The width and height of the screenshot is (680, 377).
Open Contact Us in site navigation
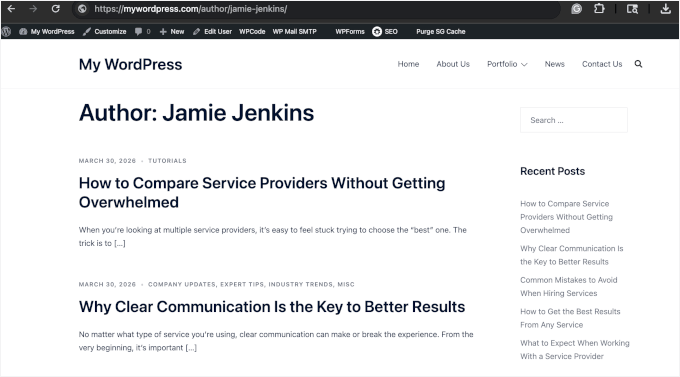602,64
